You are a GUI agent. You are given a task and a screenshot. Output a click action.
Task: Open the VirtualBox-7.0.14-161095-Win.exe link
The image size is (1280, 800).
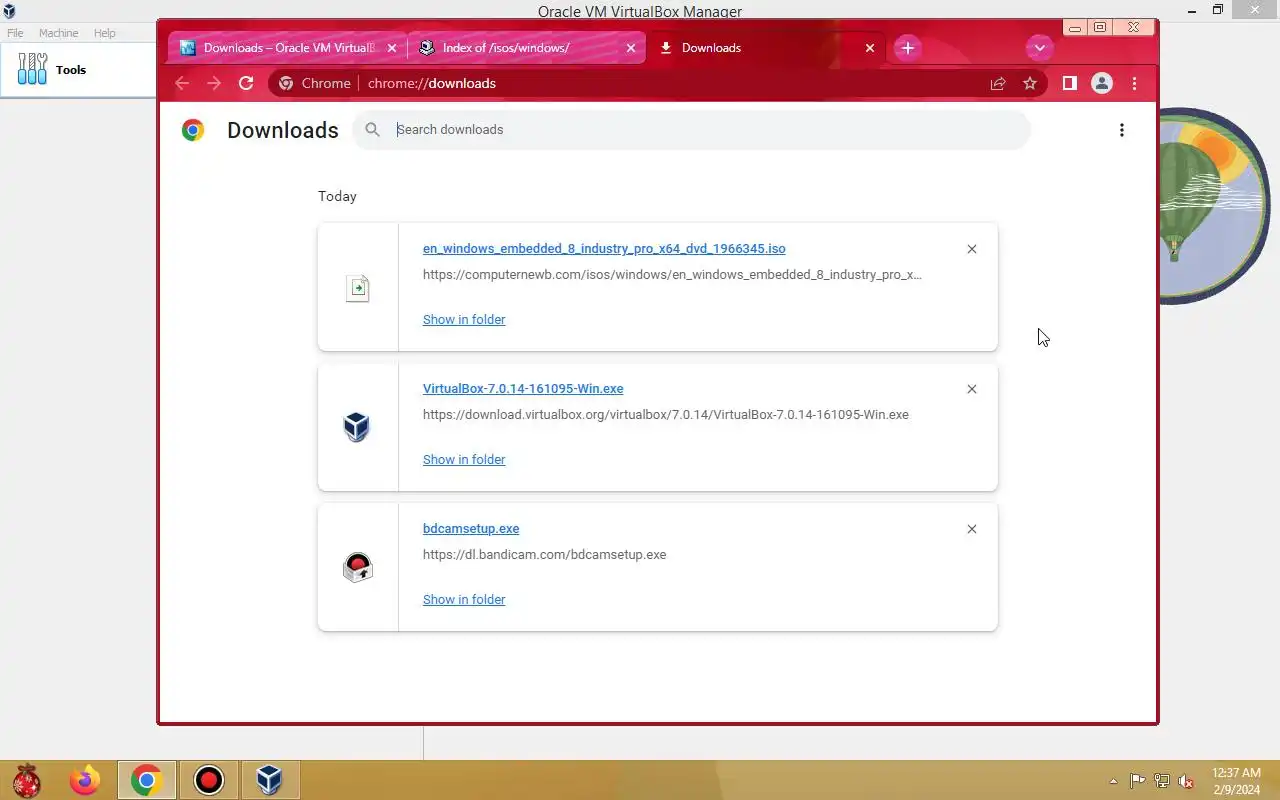523,389
